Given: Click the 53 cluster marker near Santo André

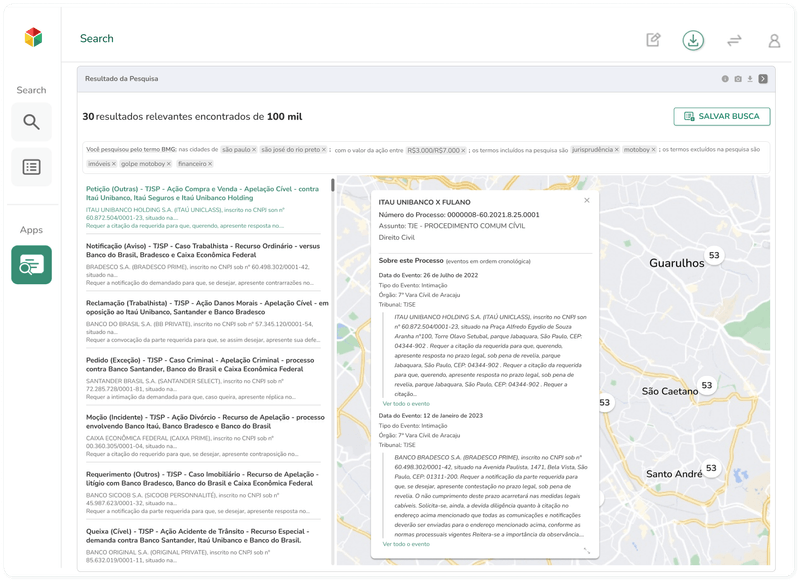Looking at the screenshot, I should coord(711,467).
